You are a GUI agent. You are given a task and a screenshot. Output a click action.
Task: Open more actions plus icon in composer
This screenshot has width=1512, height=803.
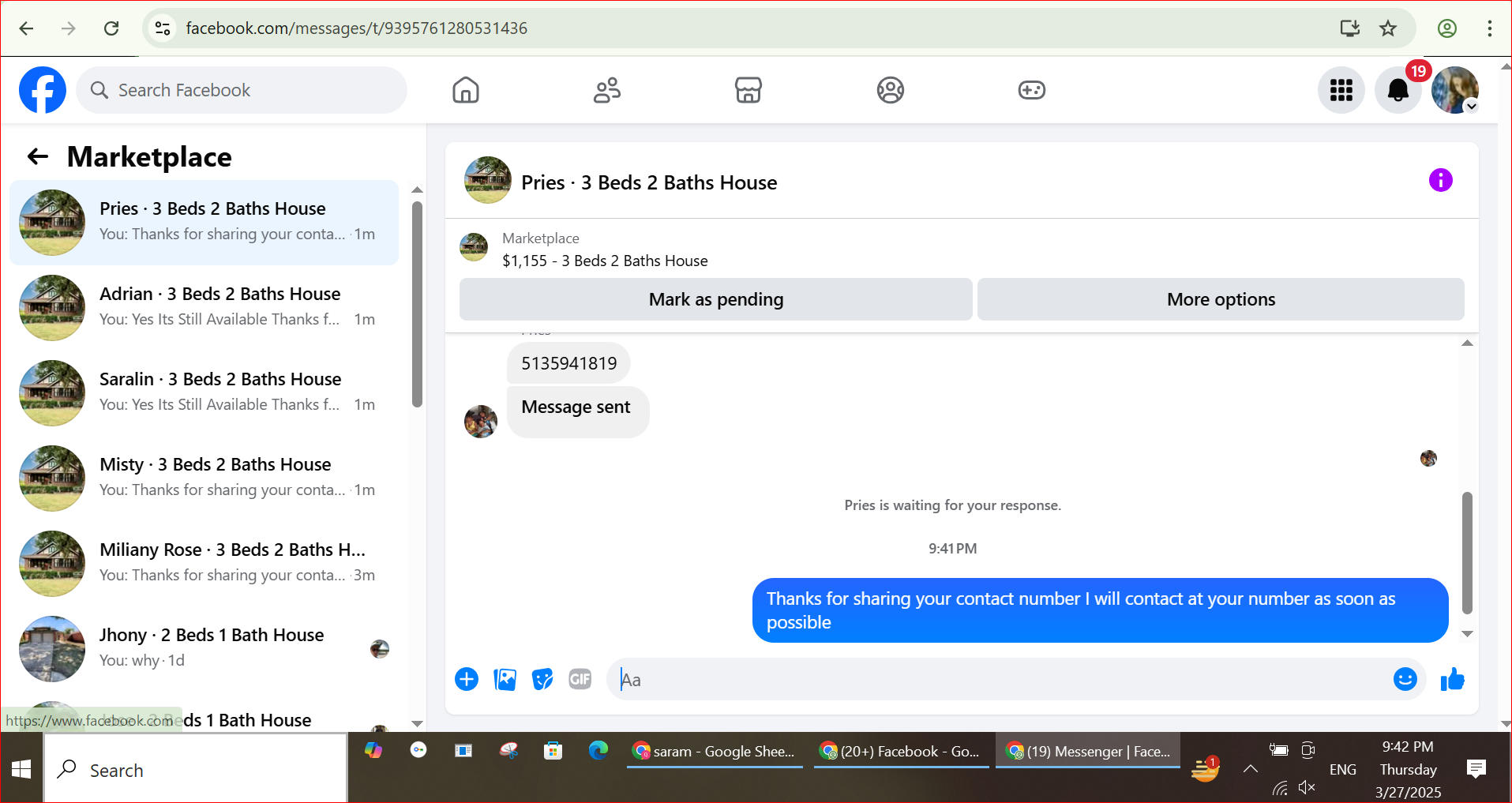(x=467, y=679)
